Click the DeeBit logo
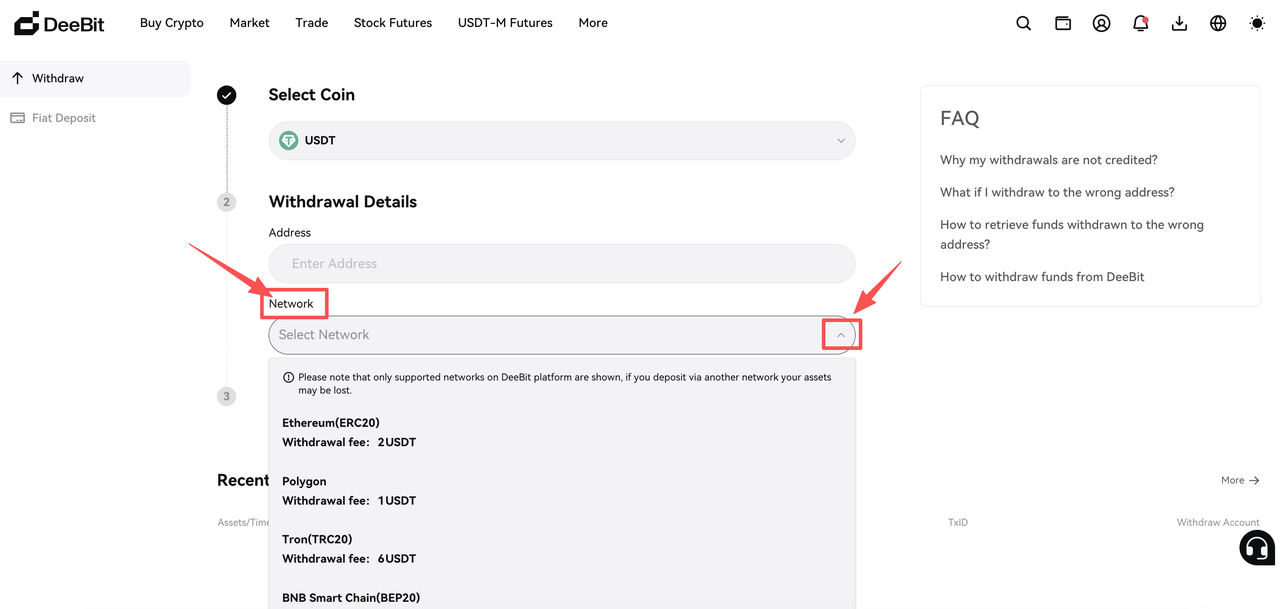The height and width of the screenshot is (609, 1280). tap(59, 23)
